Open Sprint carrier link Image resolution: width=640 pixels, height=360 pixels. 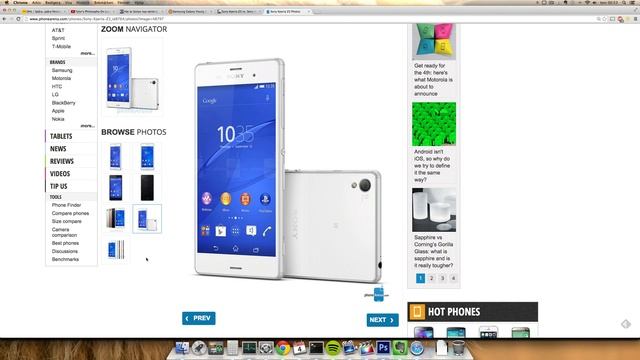58,38
